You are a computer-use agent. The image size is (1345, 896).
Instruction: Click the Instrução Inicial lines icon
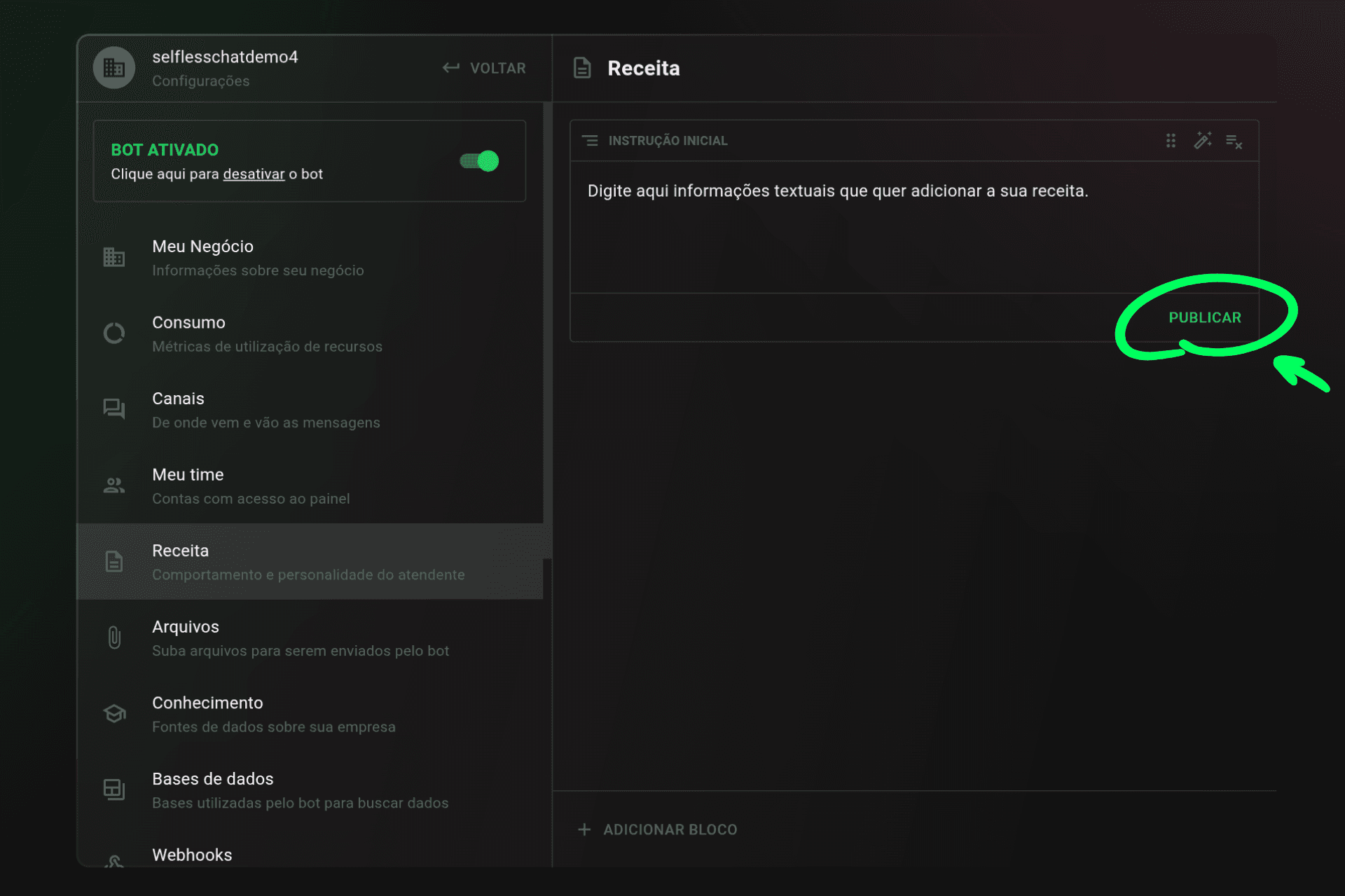591,141
